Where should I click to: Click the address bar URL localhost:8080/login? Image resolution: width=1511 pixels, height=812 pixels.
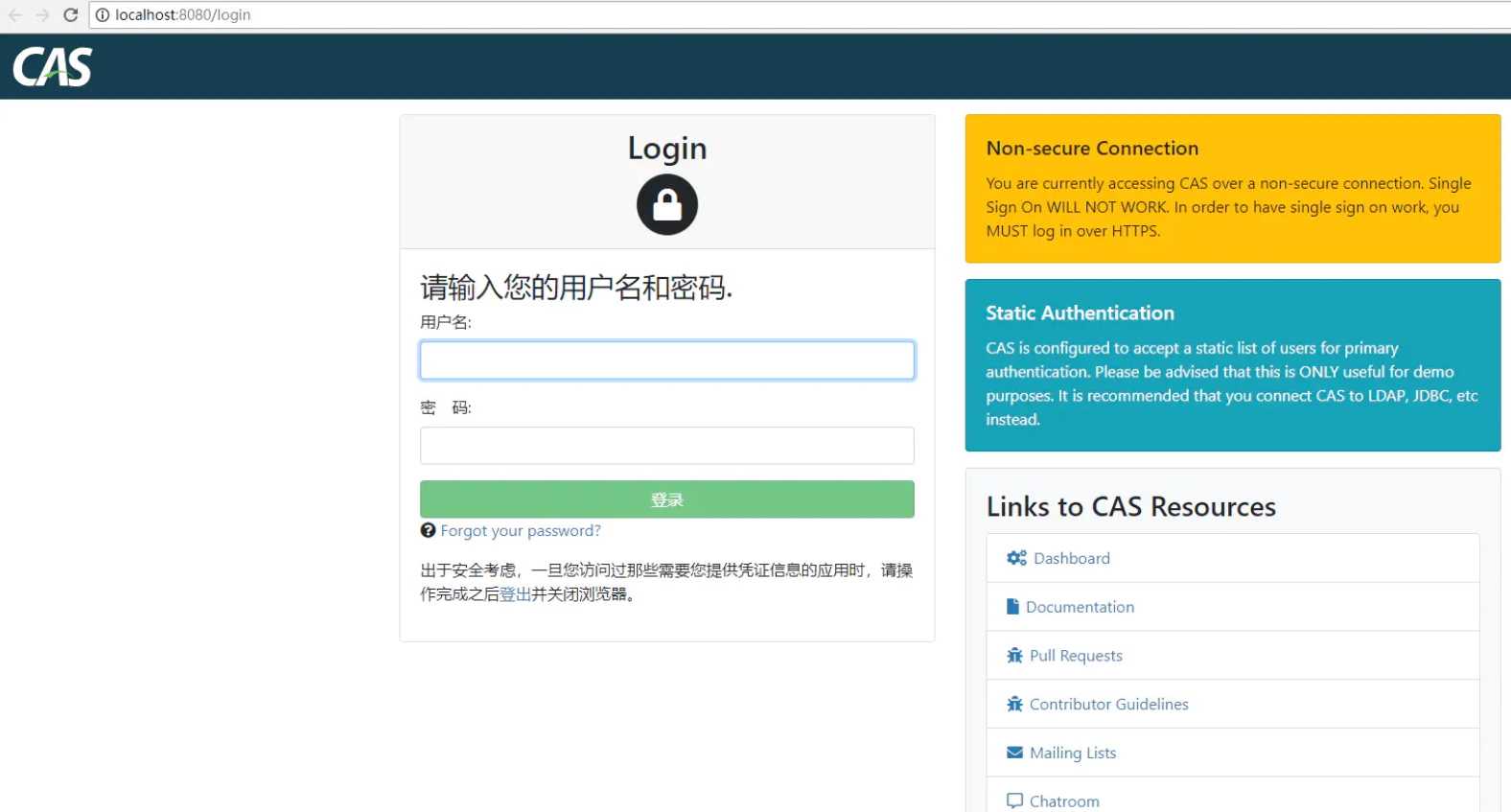(183, 15)
